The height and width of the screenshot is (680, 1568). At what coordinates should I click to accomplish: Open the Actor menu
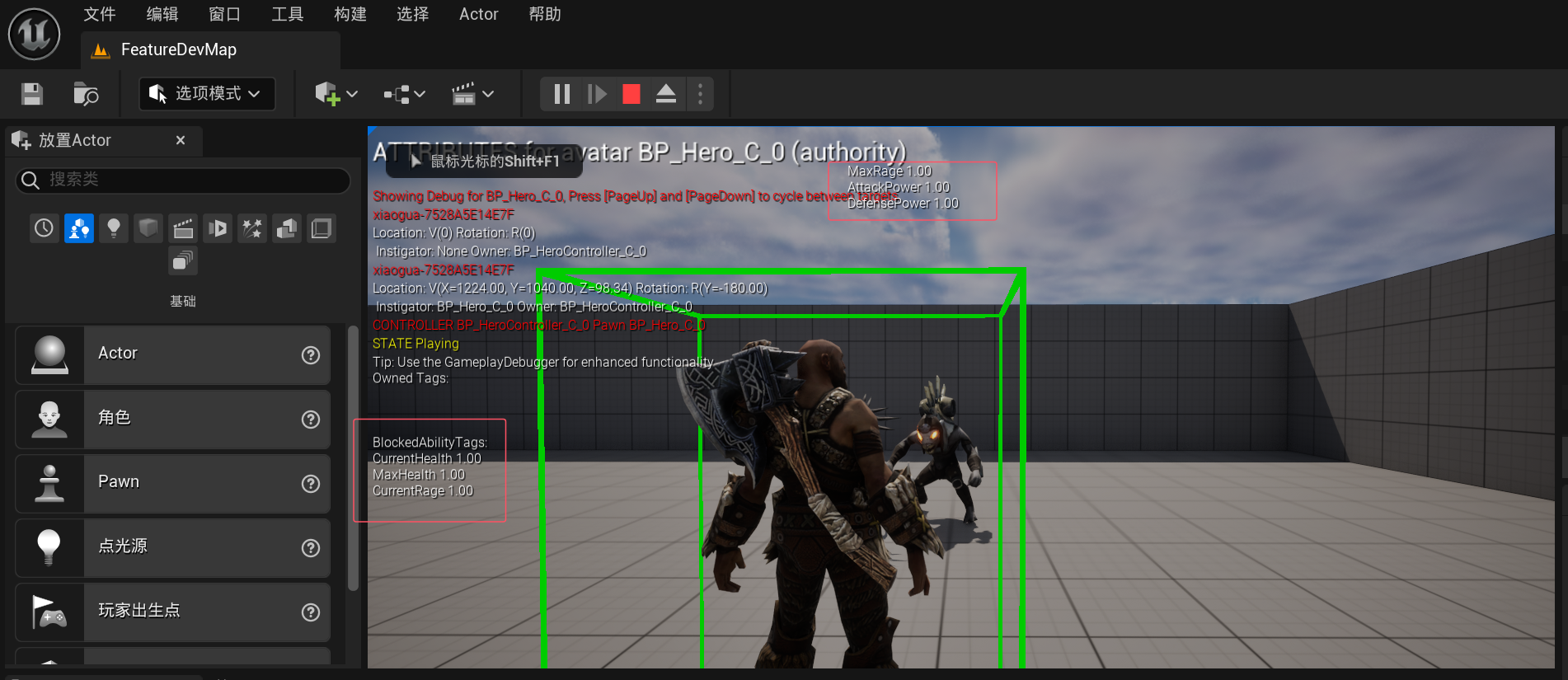click(479, 14)
